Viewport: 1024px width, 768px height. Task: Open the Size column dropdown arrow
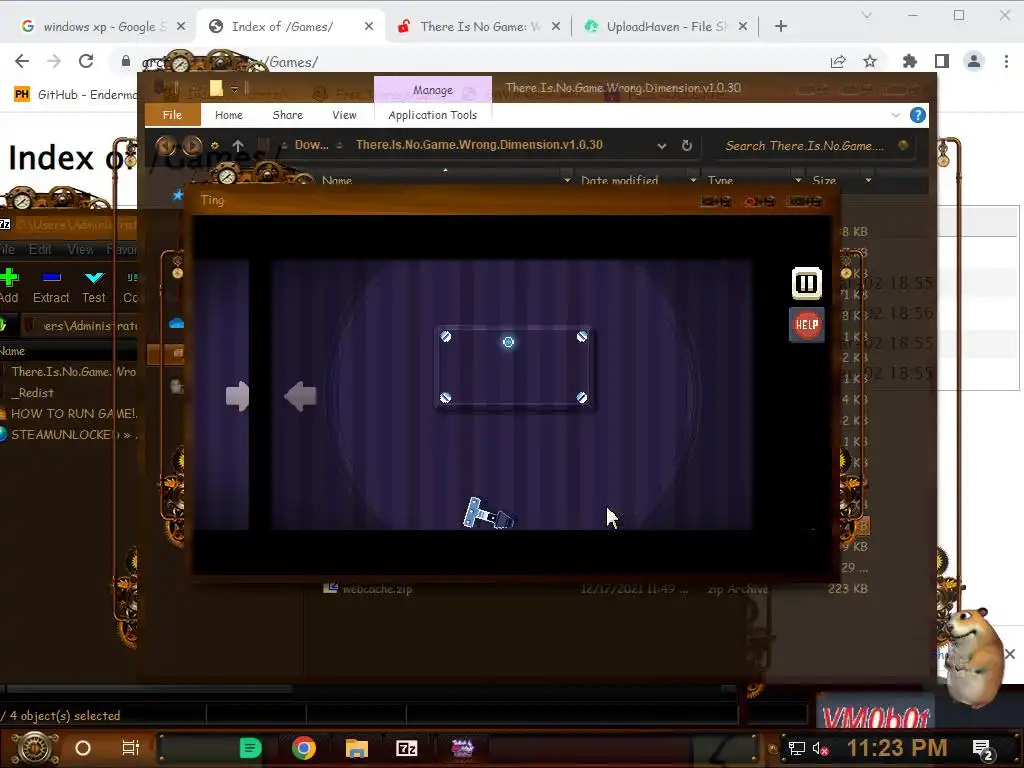[868, 180]
